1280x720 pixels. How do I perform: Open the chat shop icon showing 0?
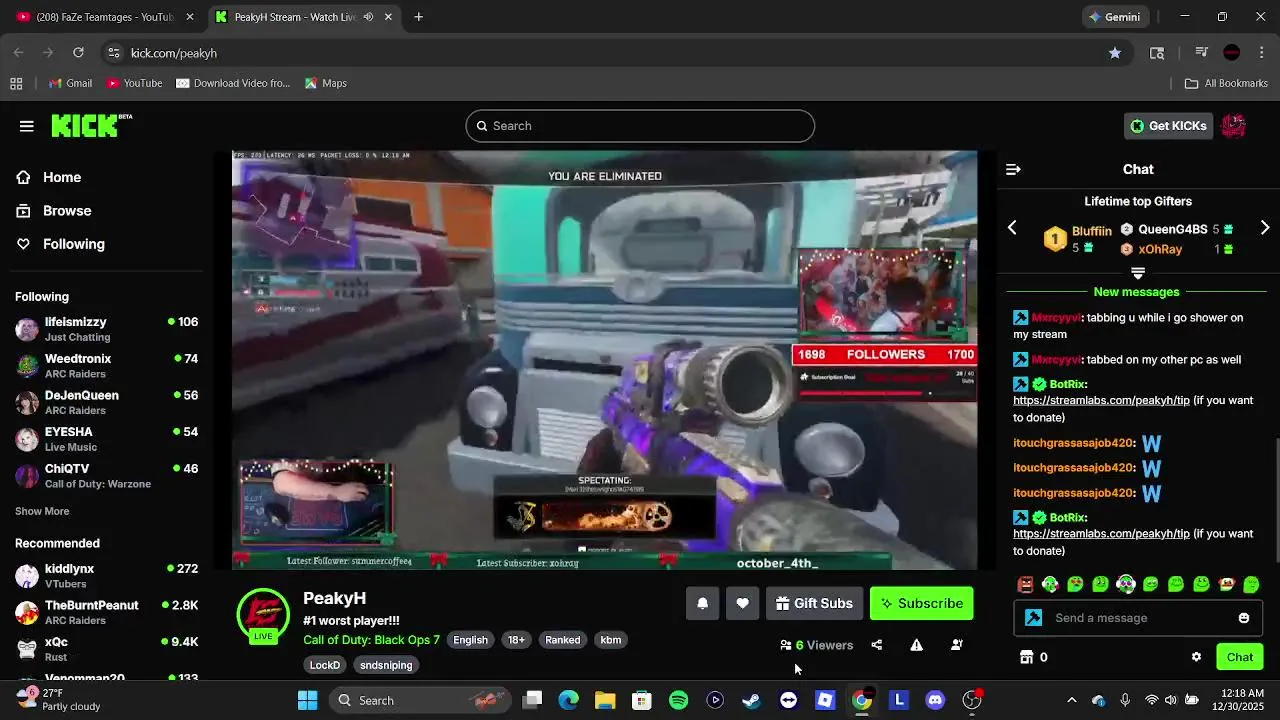1033,657
